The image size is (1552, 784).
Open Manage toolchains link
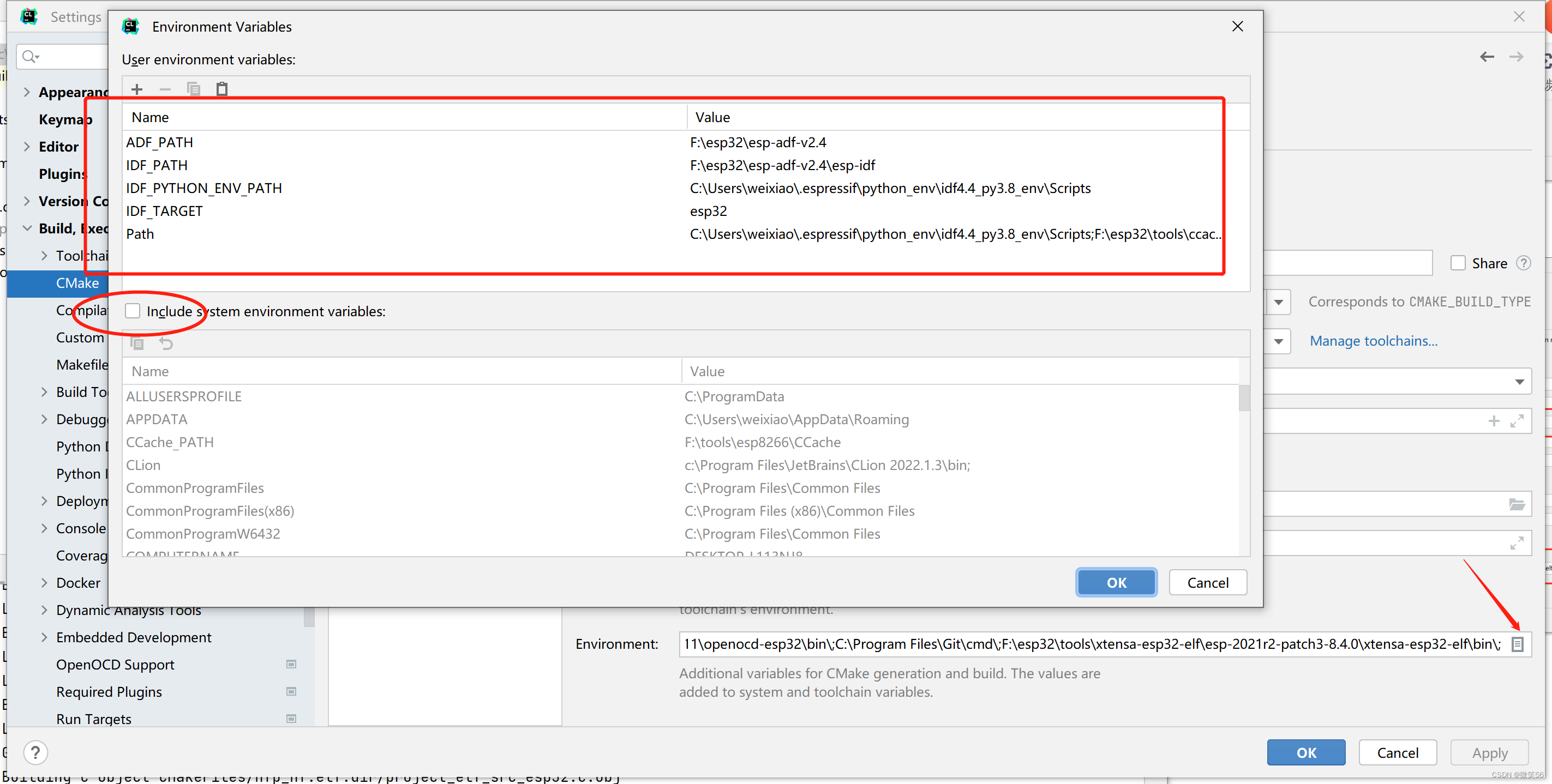pyautogui.click(x=1373, y=341)
